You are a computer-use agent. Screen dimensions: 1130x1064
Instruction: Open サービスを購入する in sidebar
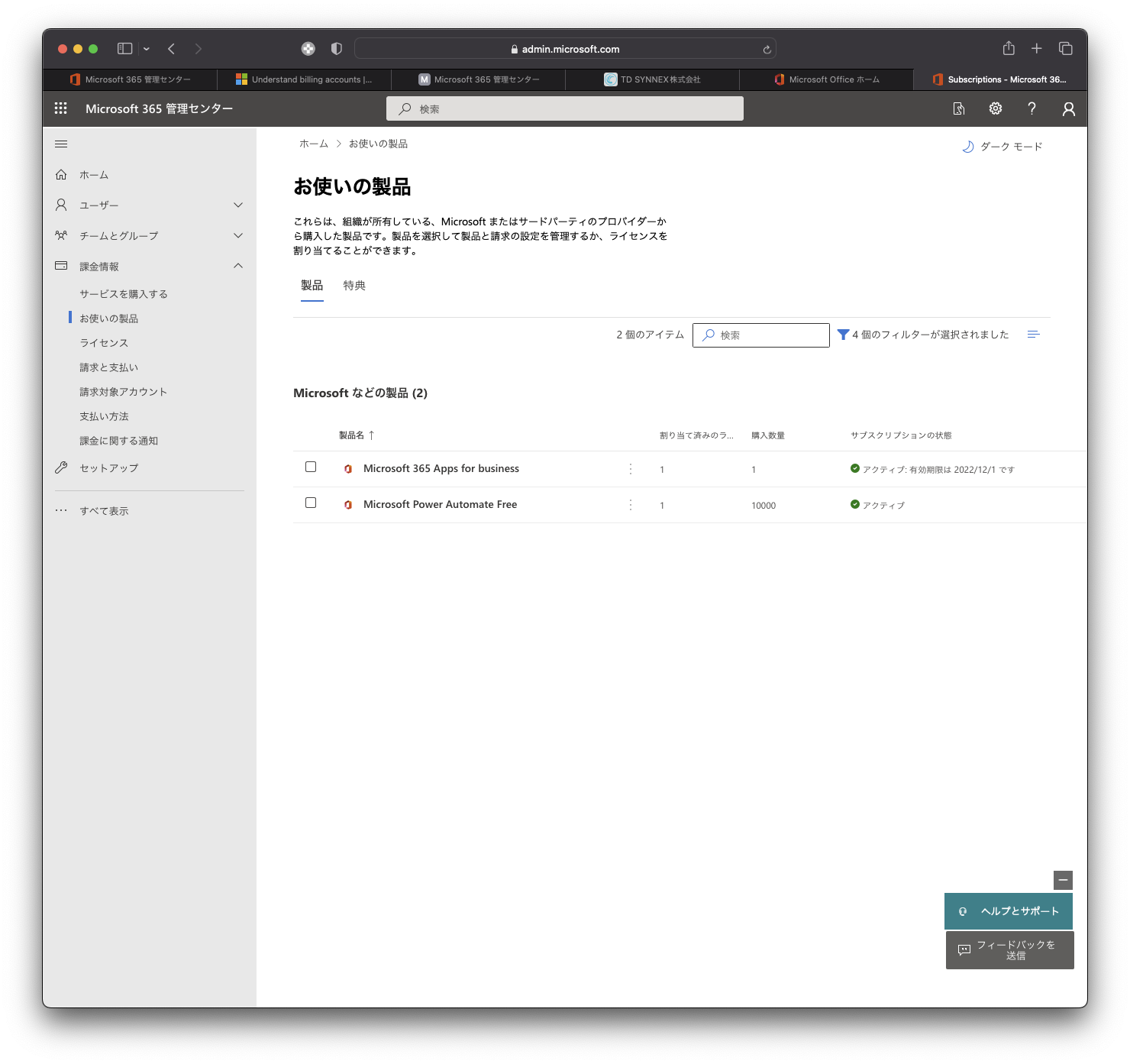(124, 294)
